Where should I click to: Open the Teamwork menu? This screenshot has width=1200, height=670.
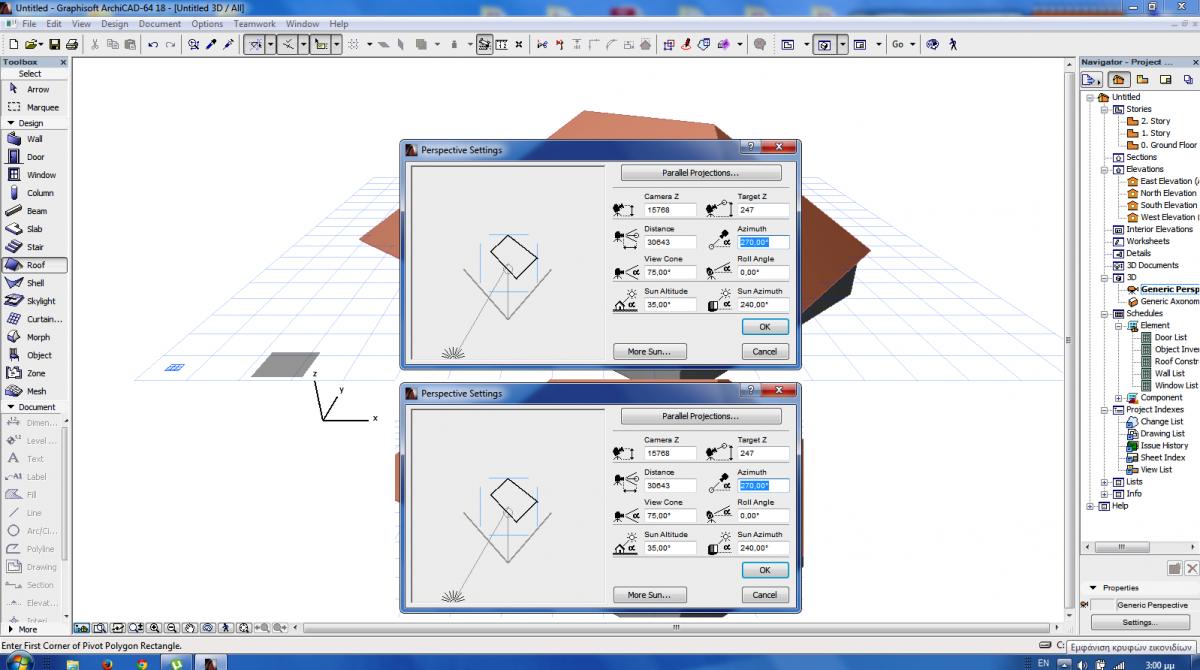pos(253,23)
